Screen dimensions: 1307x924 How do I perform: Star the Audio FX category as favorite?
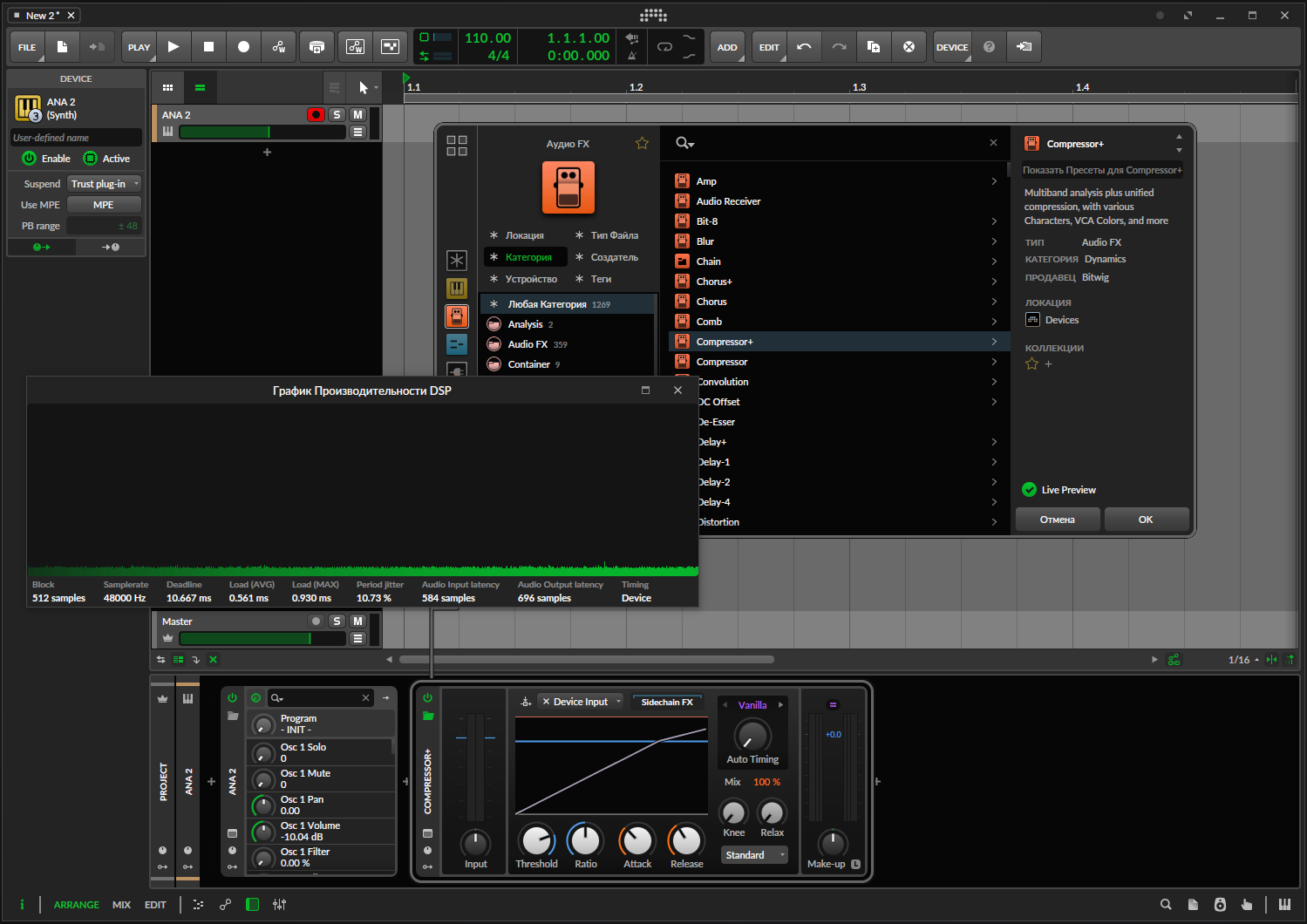pyautogui.click(x=642, y=144)
